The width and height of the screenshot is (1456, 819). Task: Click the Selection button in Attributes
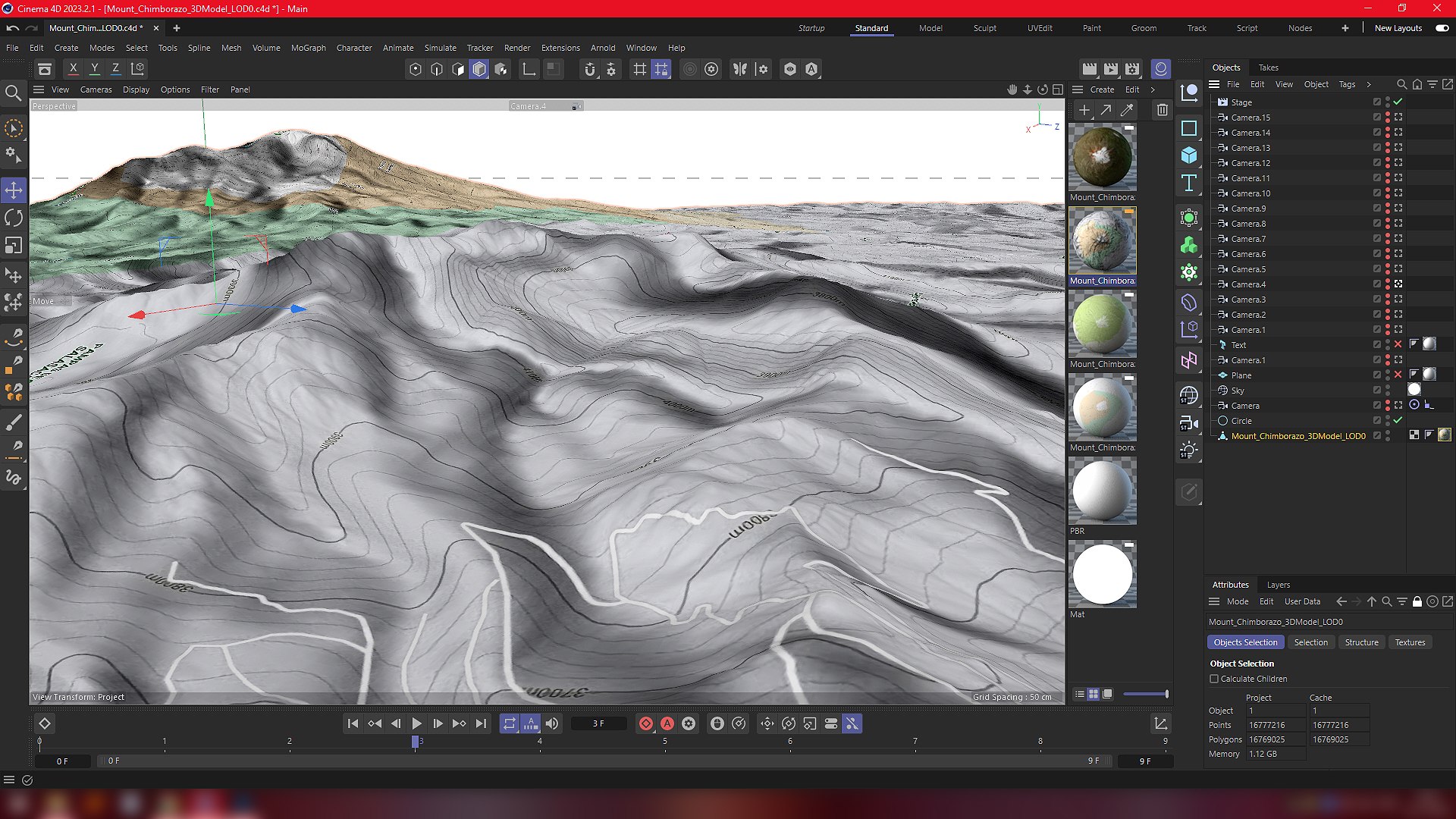(x=1311, y=642)
